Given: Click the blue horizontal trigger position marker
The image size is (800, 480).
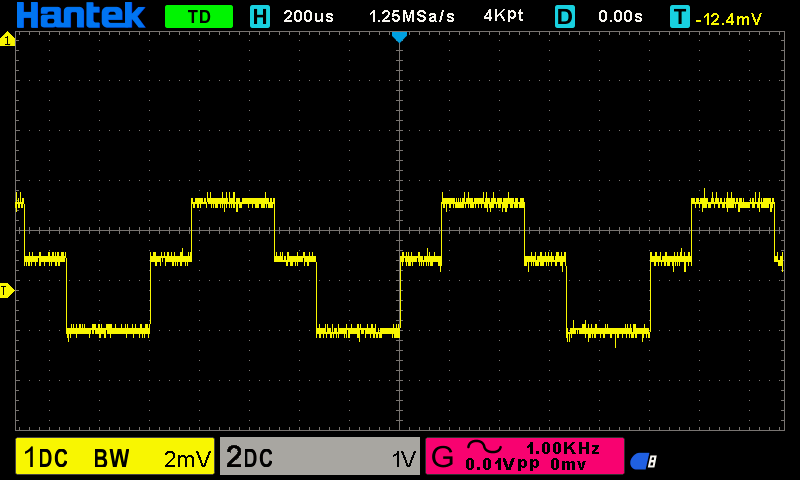Looking at the screenshot, I should 399,37.
